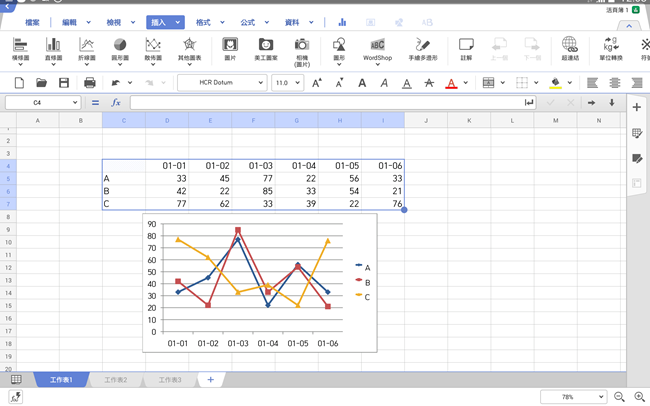This screenshot has height=406, width=650.
Task: Insert a line chart (折線圖)
Action: (87, 50)
